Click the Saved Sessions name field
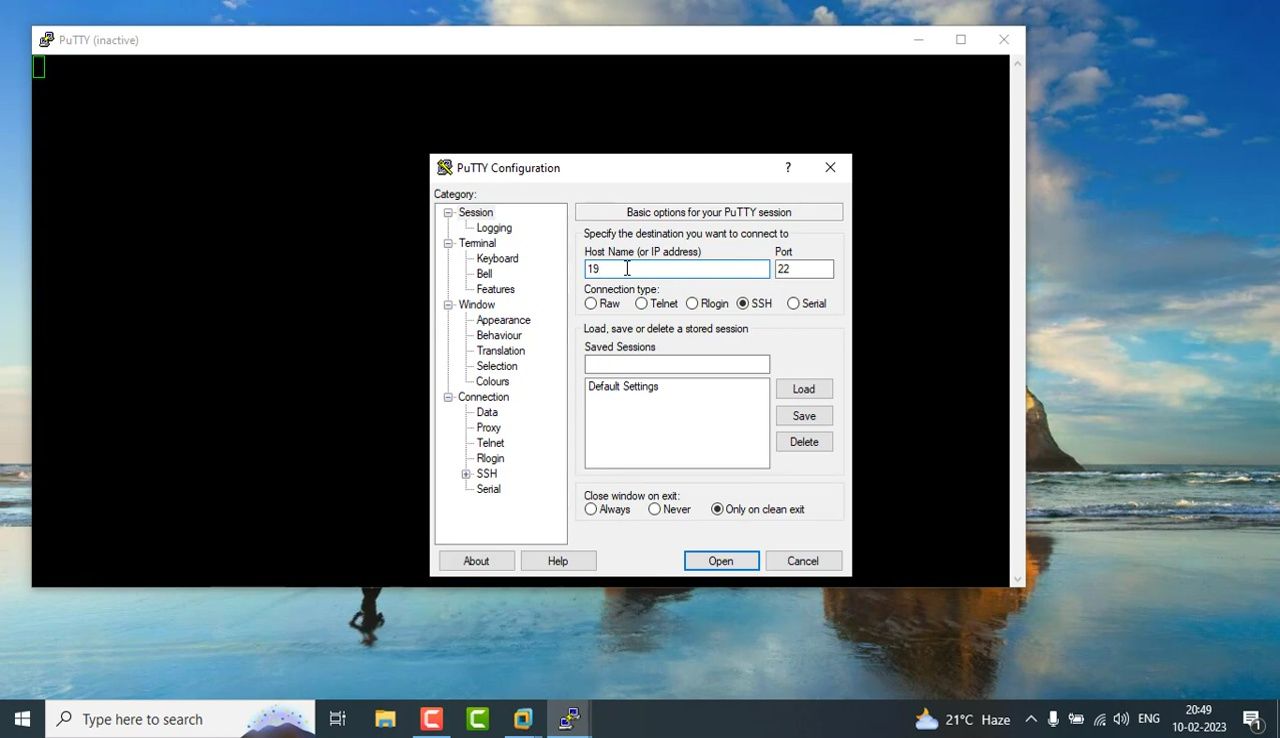The image size is (1280, 738). coord(677,364)
